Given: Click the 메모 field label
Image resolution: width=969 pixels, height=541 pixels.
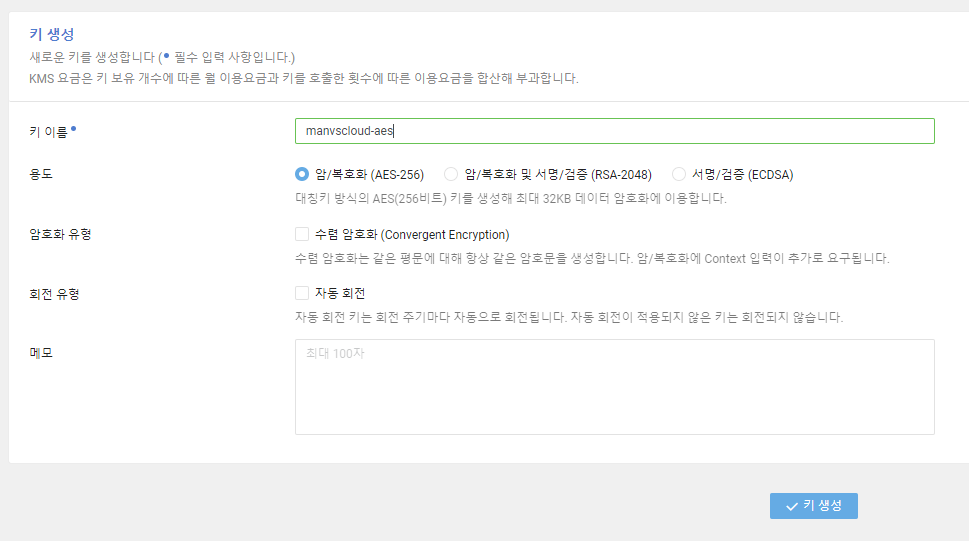Looking at the screenshot, I should tap(41, 353).
